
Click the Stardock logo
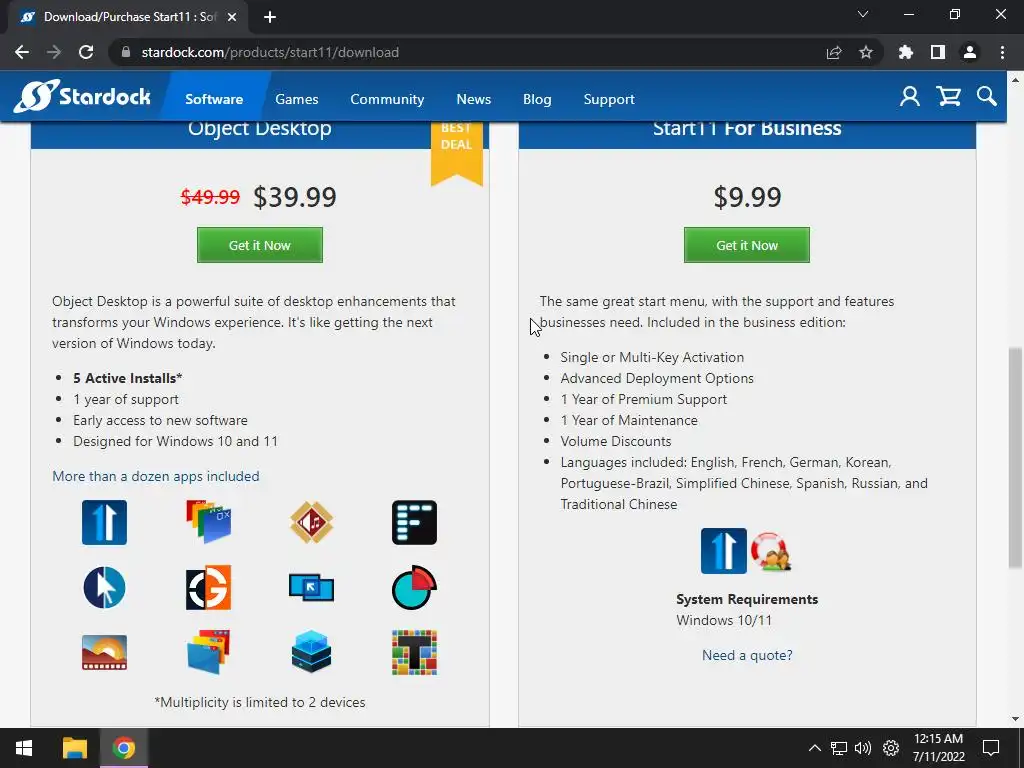click(x=82, y=97)
